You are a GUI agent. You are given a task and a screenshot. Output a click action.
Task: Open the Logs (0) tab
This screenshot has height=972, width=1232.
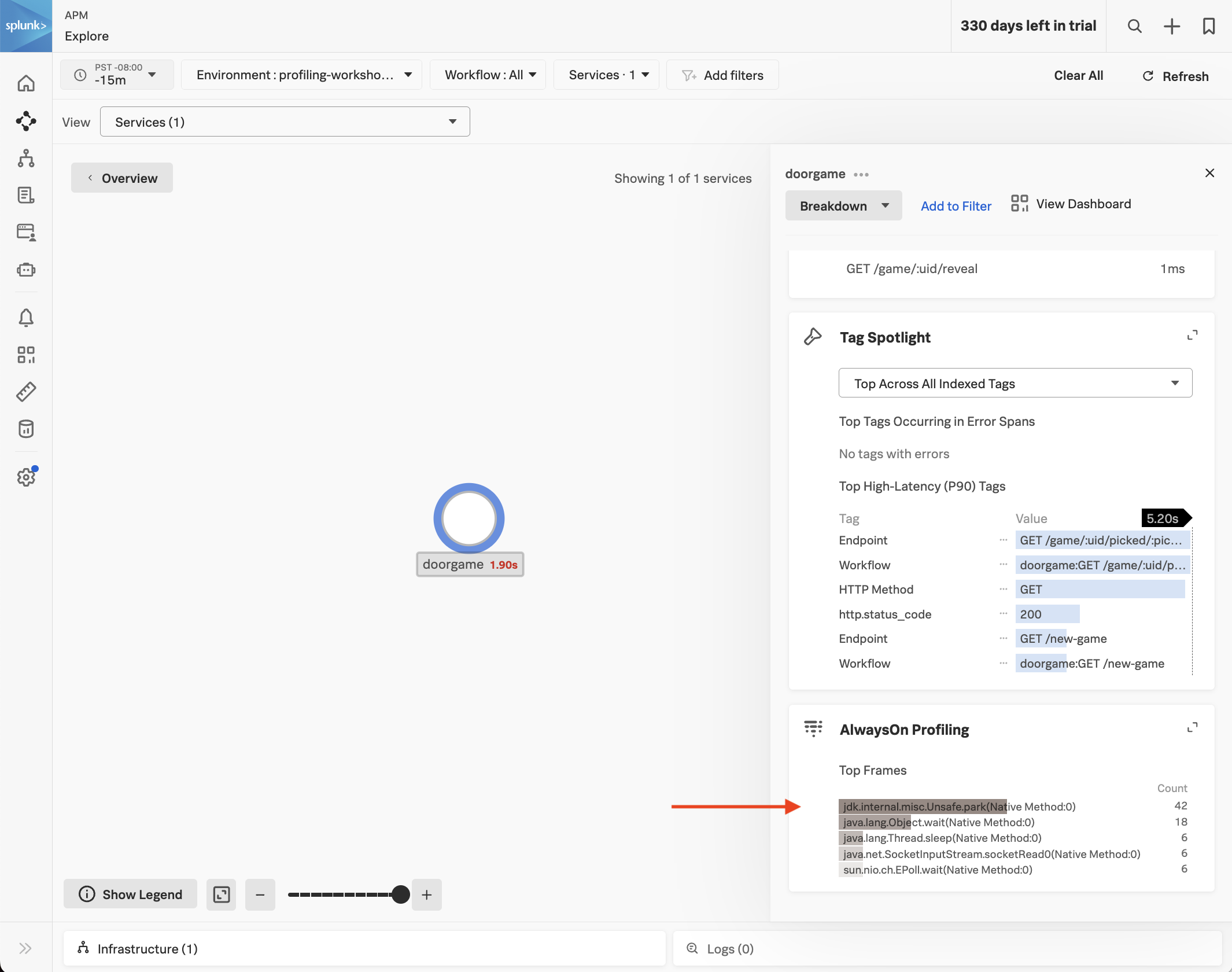[x=729, y=948]
